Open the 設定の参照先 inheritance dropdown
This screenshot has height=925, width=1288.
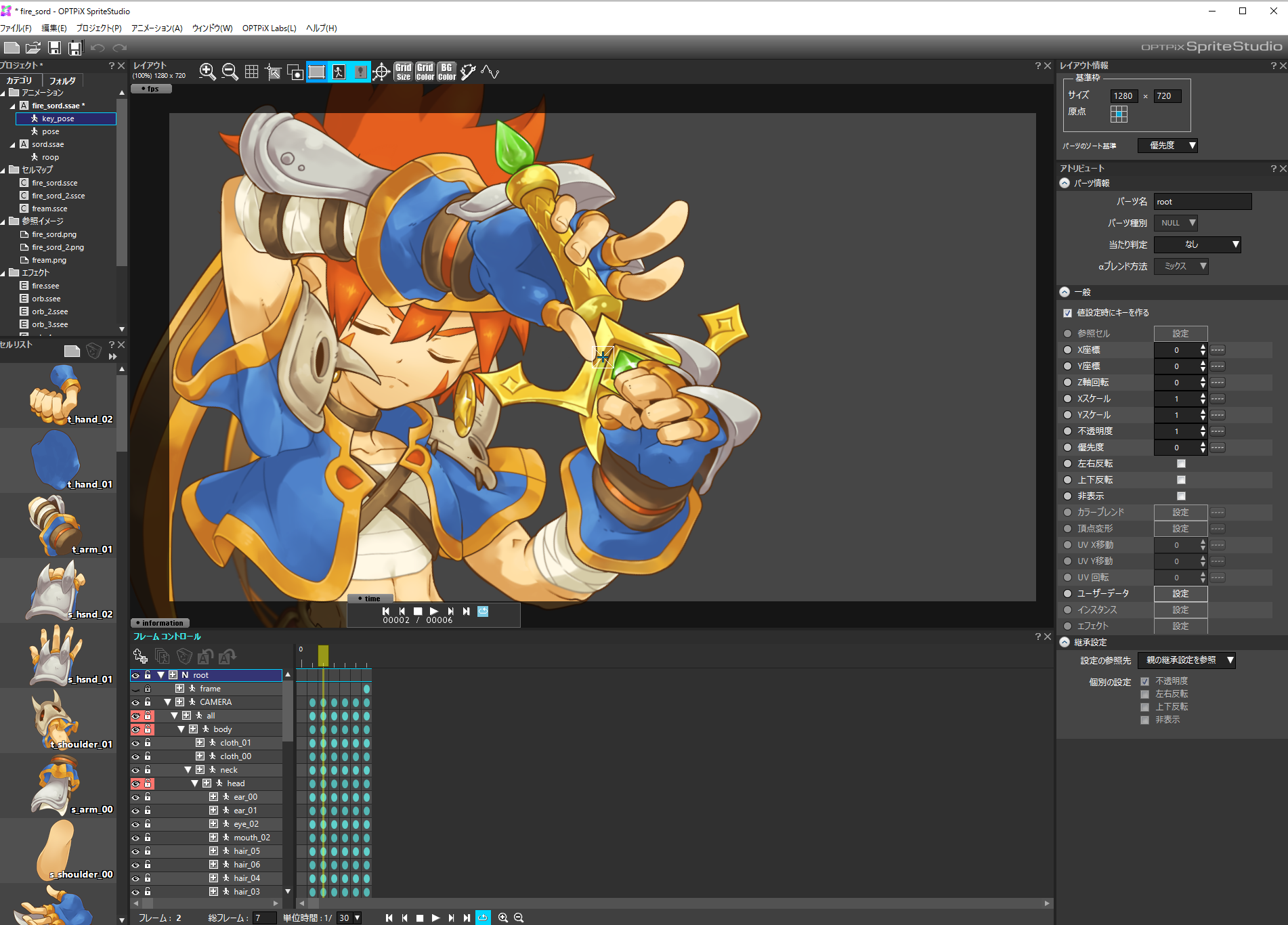point(1186,660)
